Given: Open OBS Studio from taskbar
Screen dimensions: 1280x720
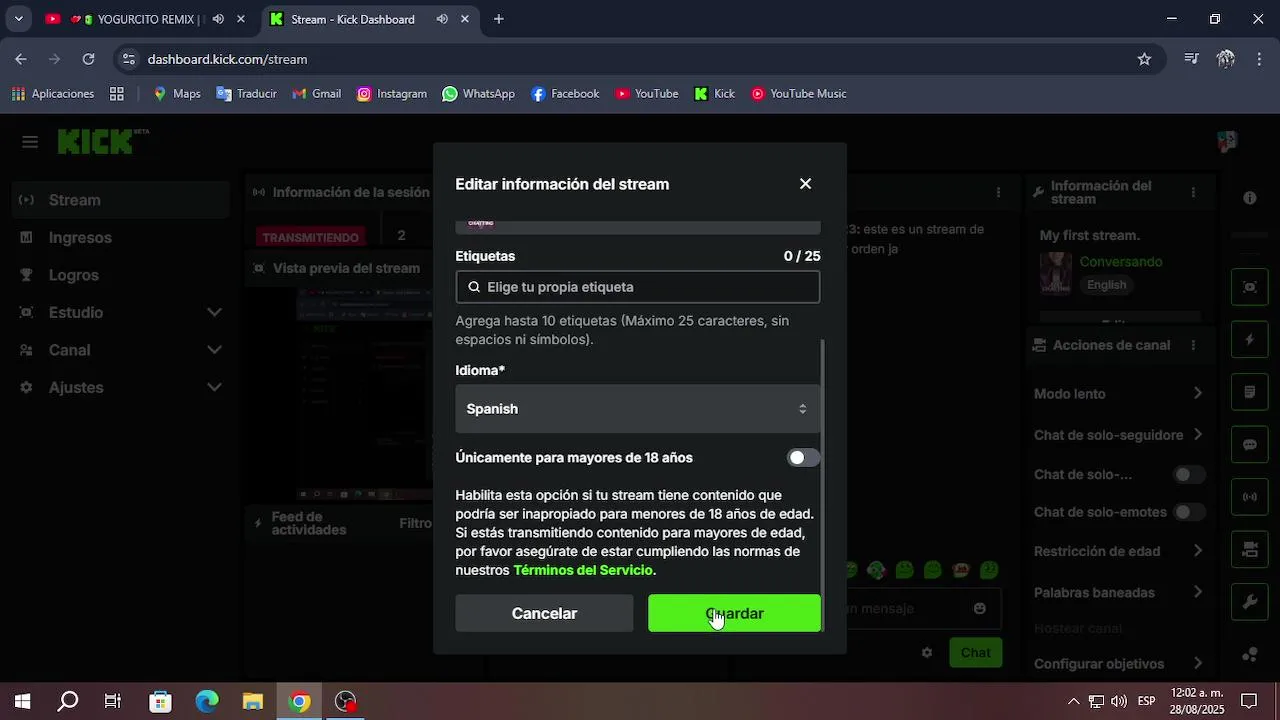Looking at the screenshot, I should 345,701.
